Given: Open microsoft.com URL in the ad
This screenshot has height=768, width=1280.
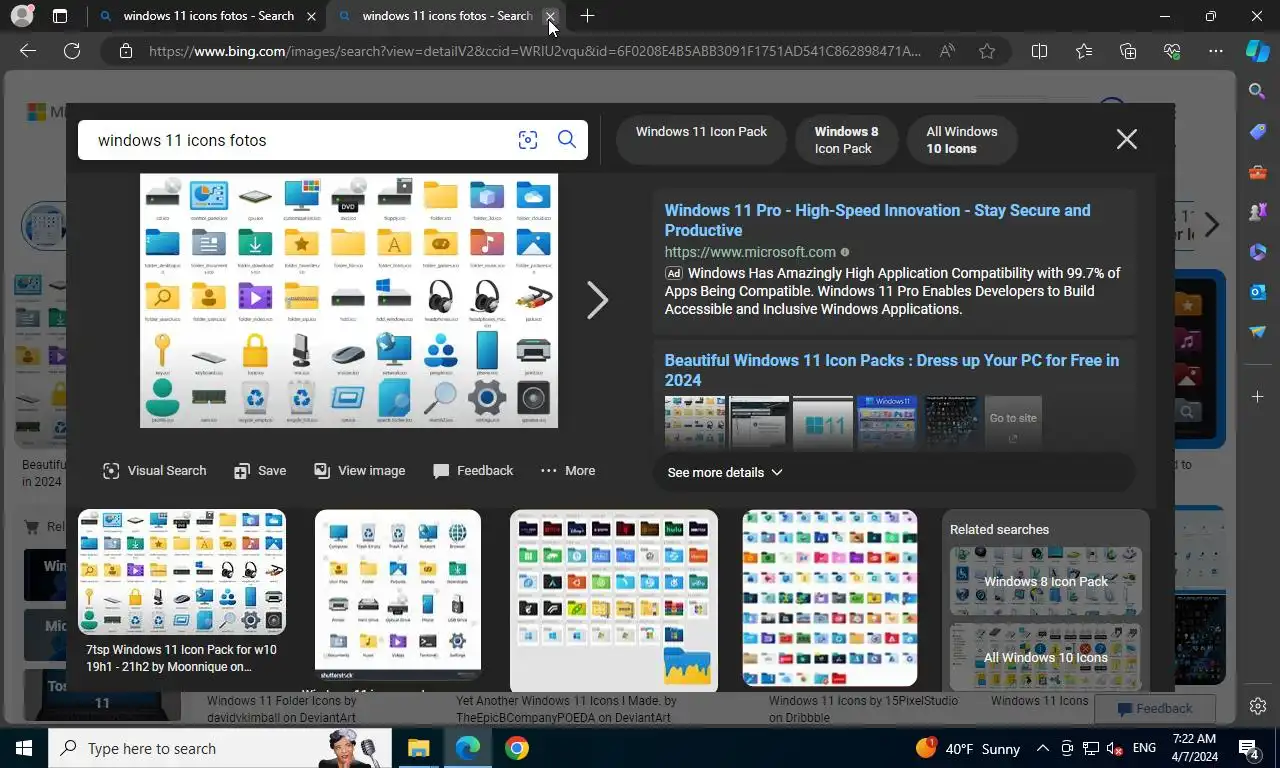Looking at the screenshot, I should 750,252.
